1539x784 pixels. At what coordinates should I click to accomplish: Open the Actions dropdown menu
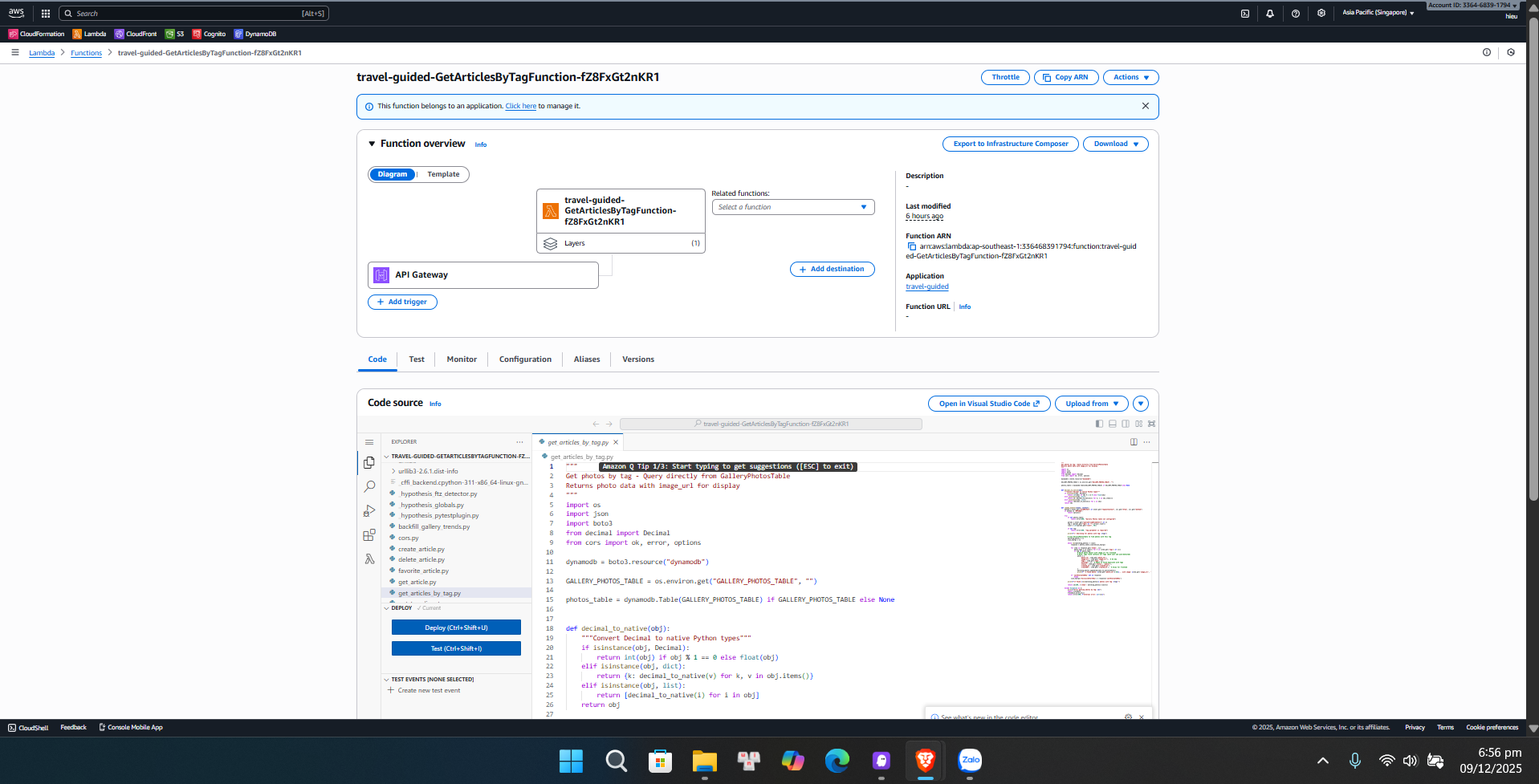[x=1130, y=77]
